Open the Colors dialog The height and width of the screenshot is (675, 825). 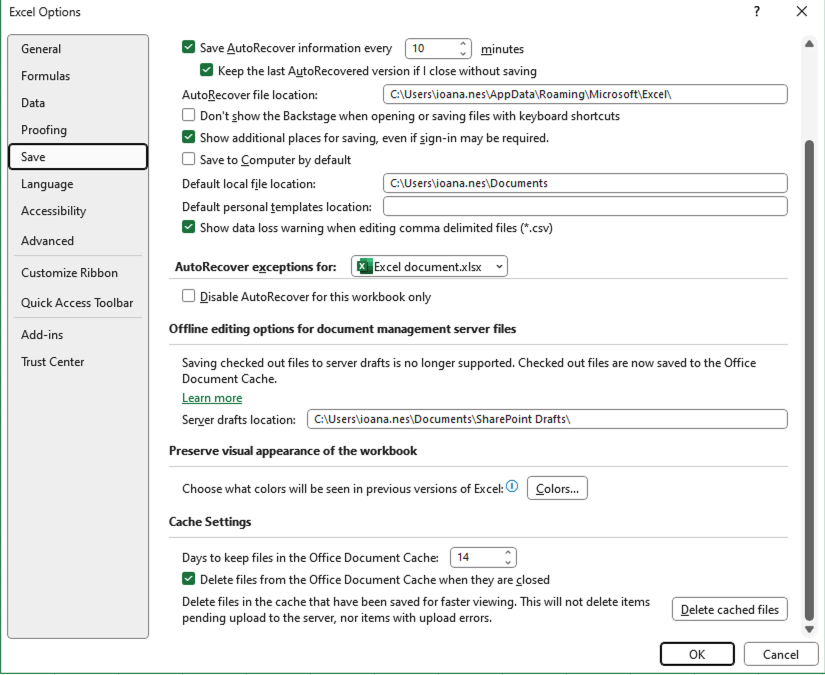click(557, 487)
